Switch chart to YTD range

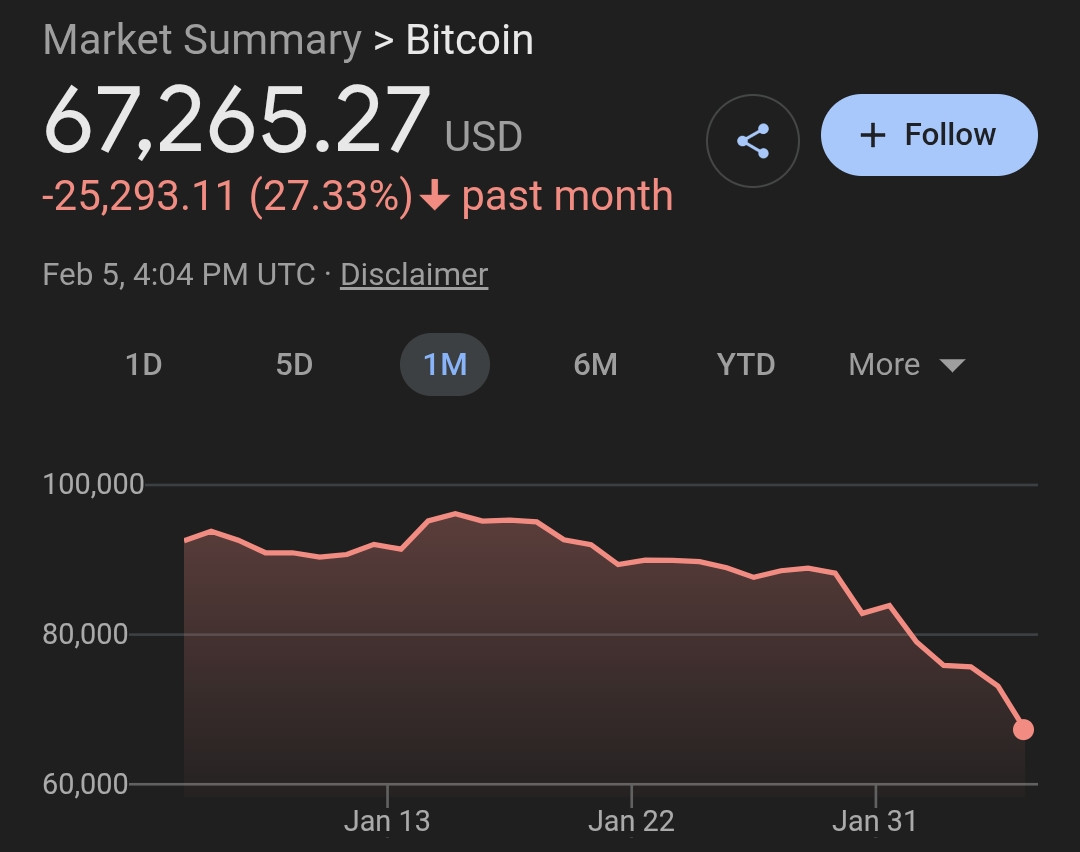click(746, 364)
